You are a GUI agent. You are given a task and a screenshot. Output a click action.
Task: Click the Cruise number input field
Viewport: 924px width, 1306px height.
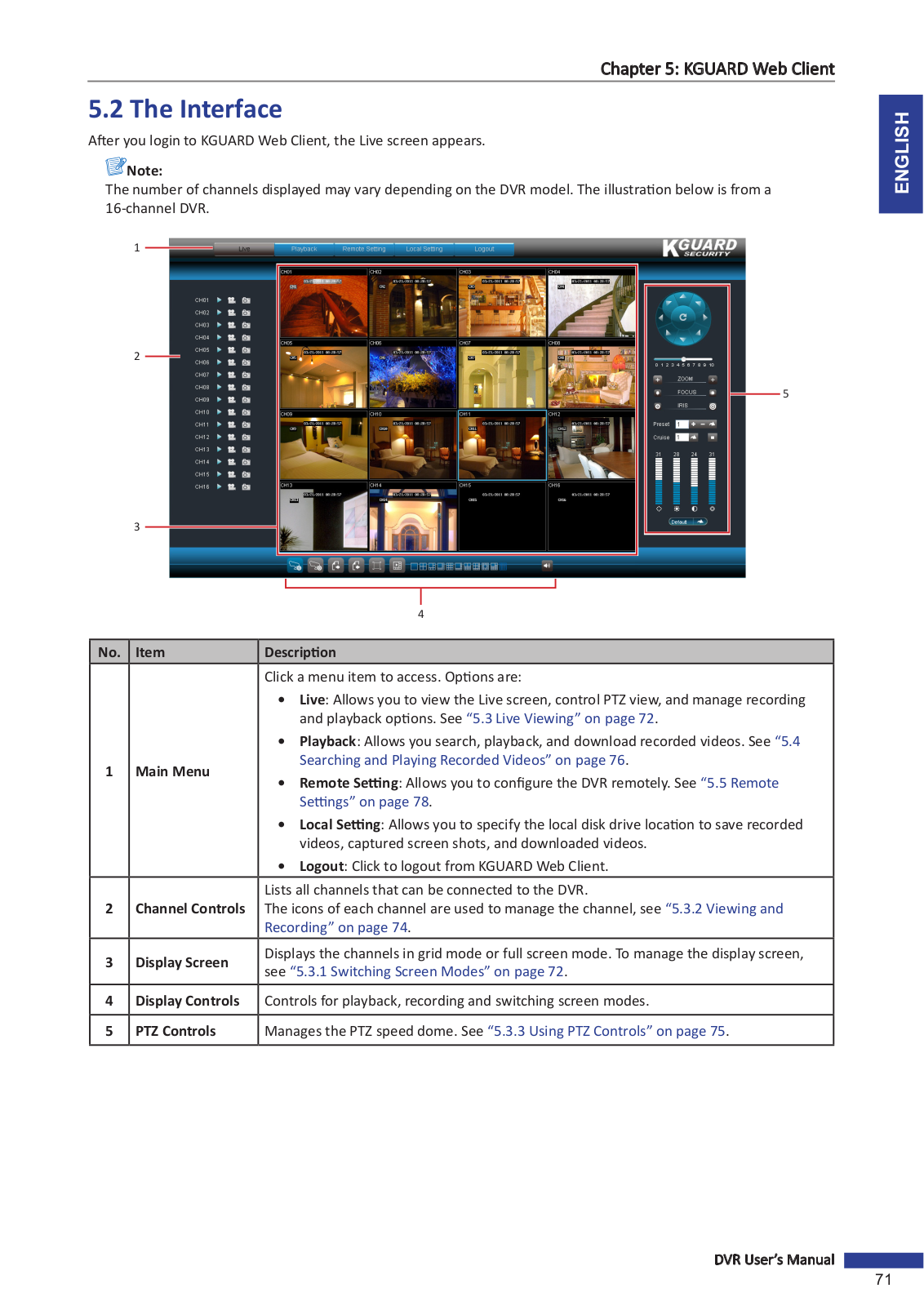pos(682,438)
